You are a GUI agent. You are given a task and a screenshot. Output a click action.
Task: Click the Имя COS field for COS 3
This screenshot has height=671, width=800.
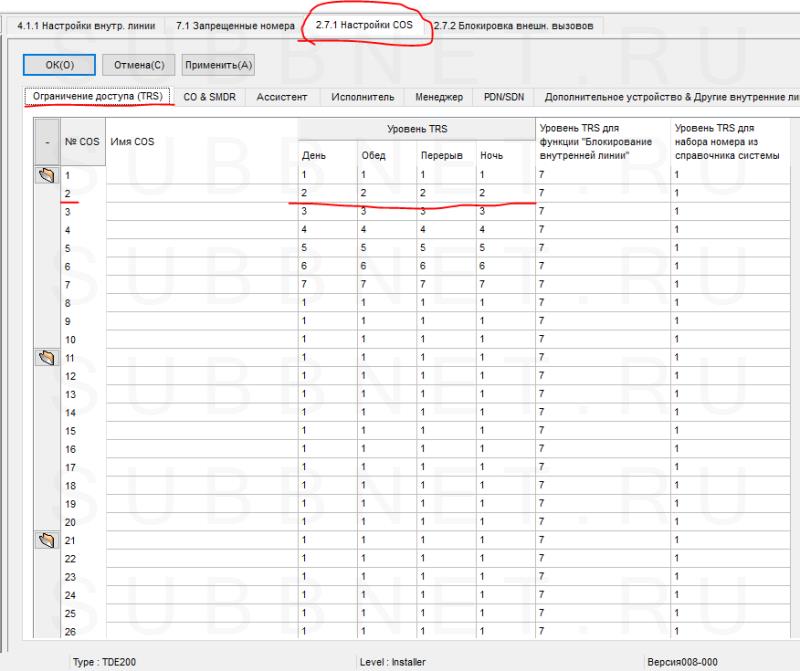(200, 212)
